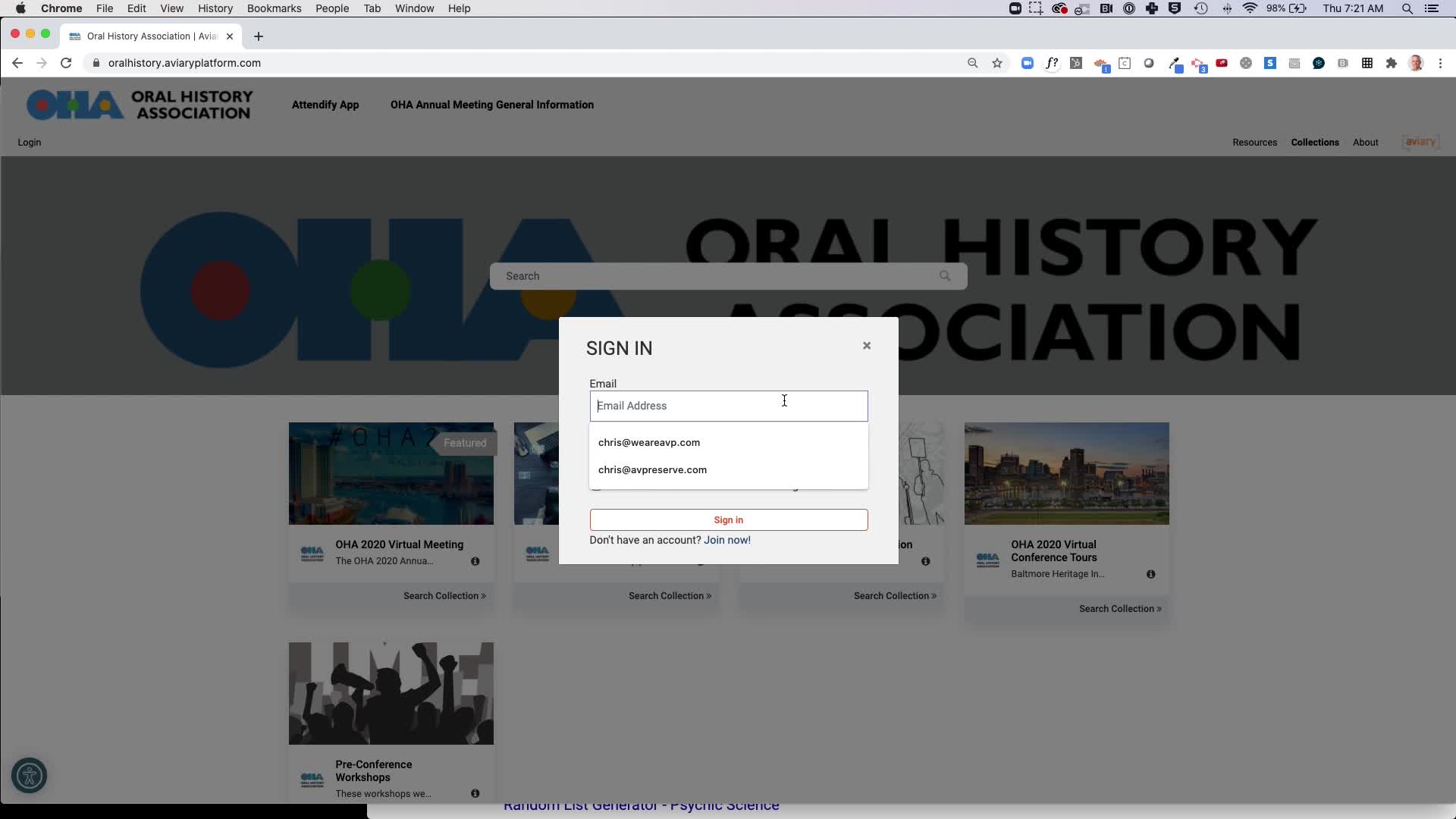The width and height of the screenshot is (1456, 819).
Task: Click the site Search field
Action: (728, 276)
